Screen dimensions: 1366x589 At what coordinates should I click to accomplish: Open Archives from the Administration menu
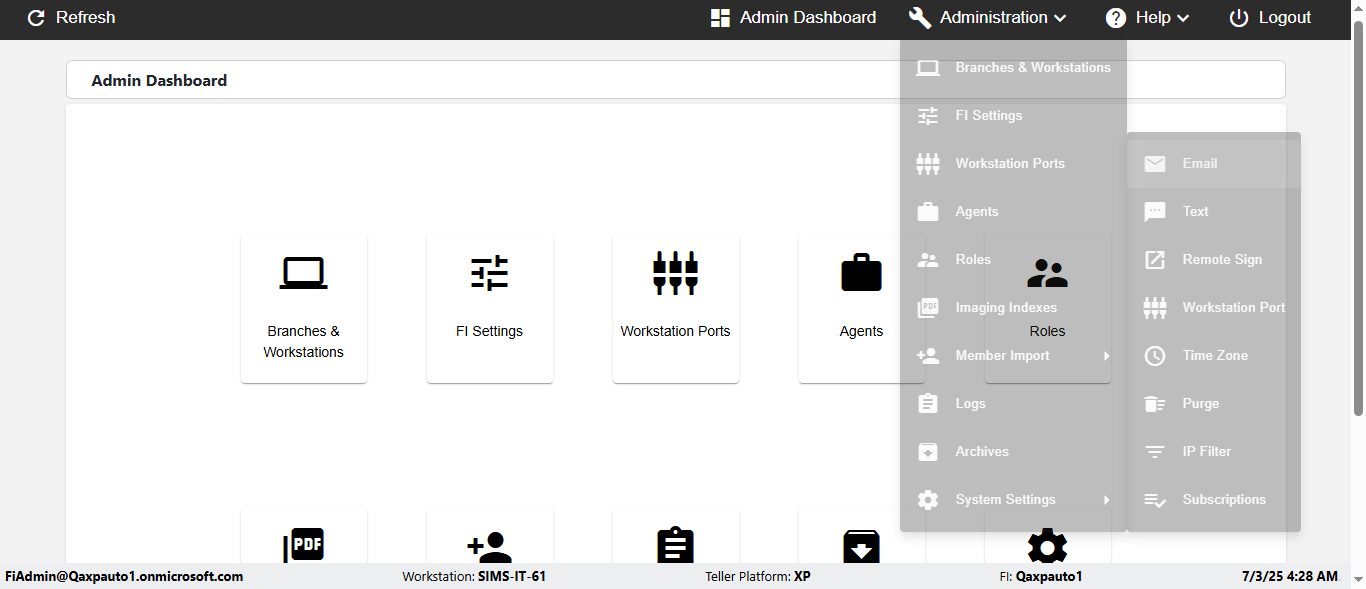pyautogui.click(x=1014, y=452)
